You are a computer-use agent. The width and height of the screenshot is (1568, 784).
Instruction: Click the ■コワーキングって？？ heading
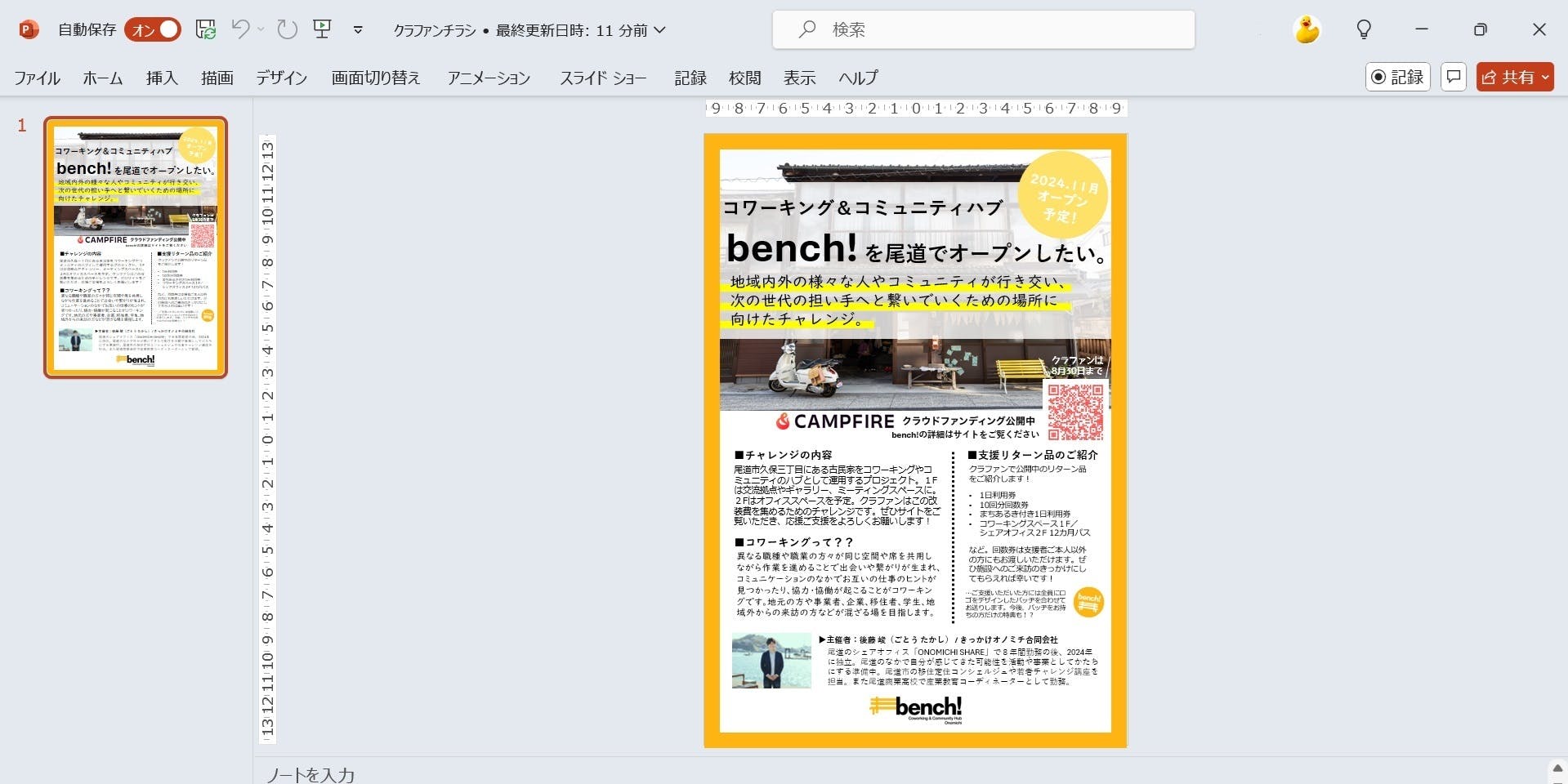click(x=793, y=542)
